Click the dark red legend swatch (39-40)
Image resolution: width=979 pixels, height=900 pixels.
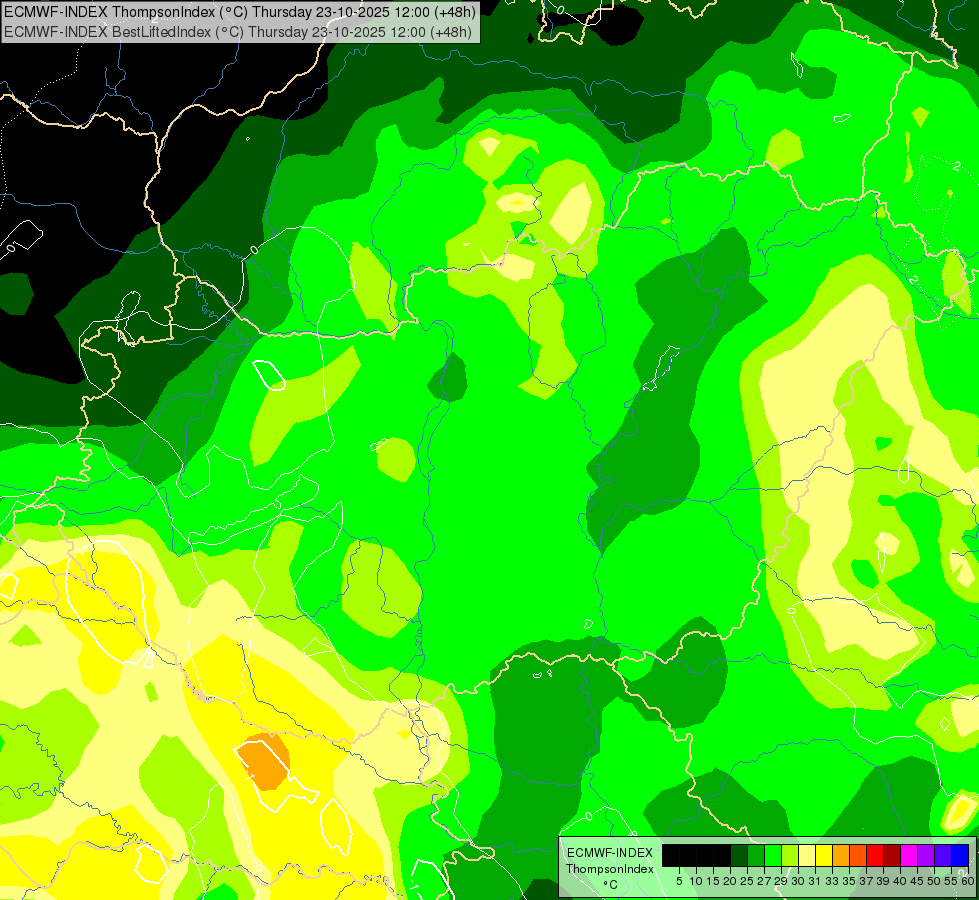click(x=892, y=855)
